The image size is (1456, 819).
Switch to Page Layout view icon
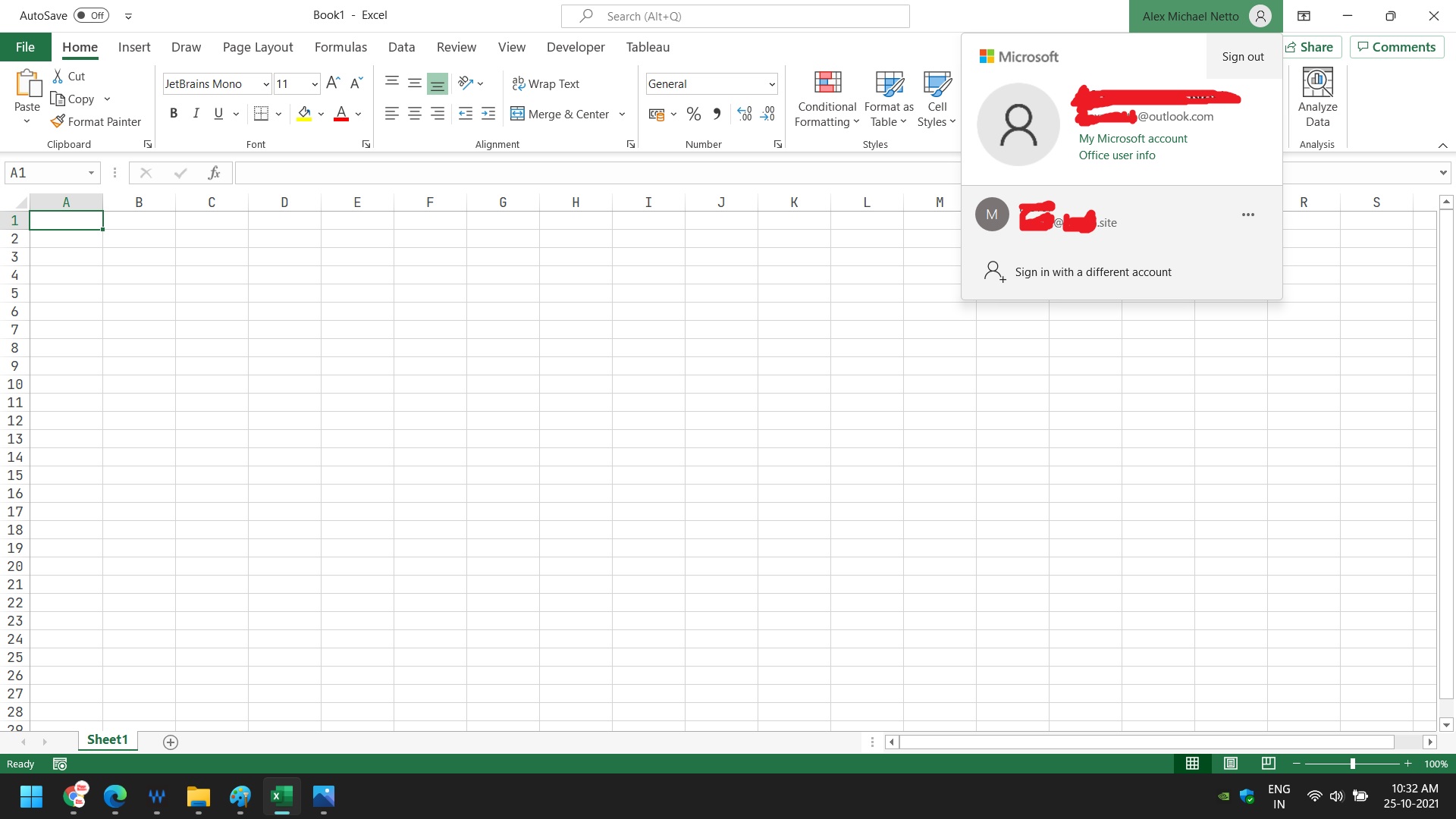pyautogui.click(x=1231, y=764)
